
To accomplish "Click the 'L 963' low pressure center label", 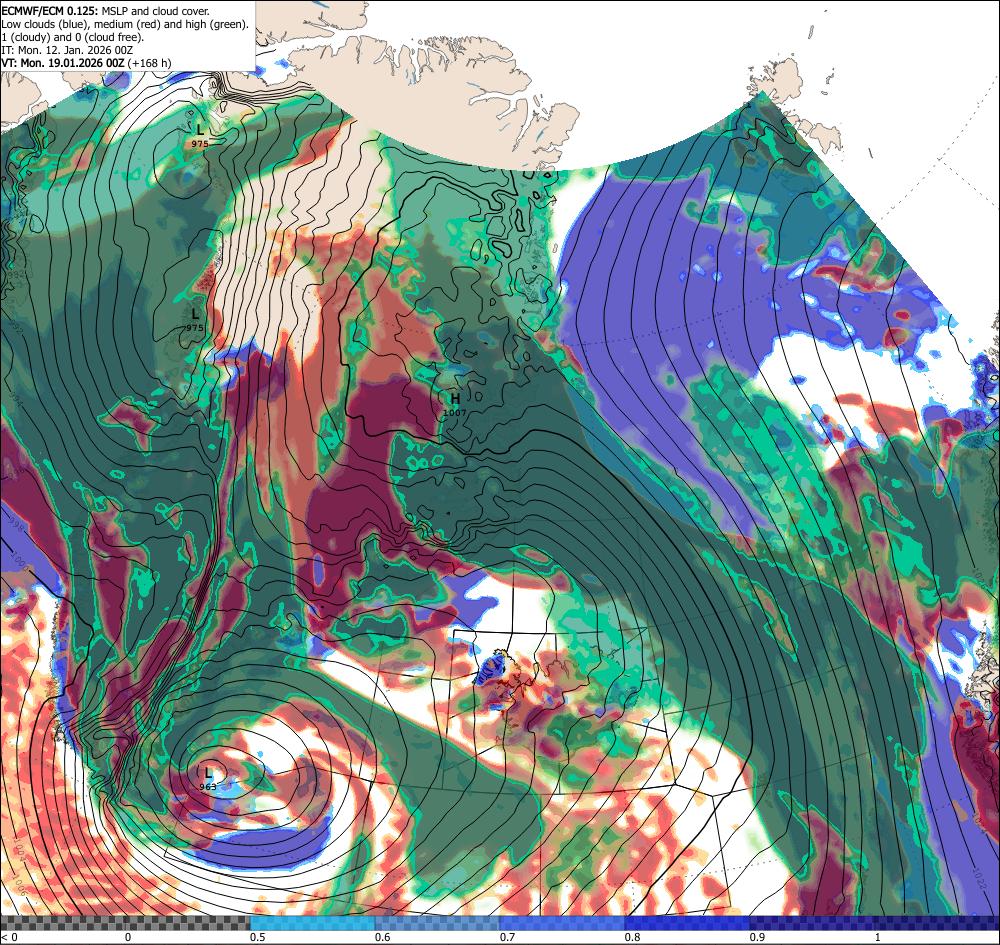I will [208, 780].
